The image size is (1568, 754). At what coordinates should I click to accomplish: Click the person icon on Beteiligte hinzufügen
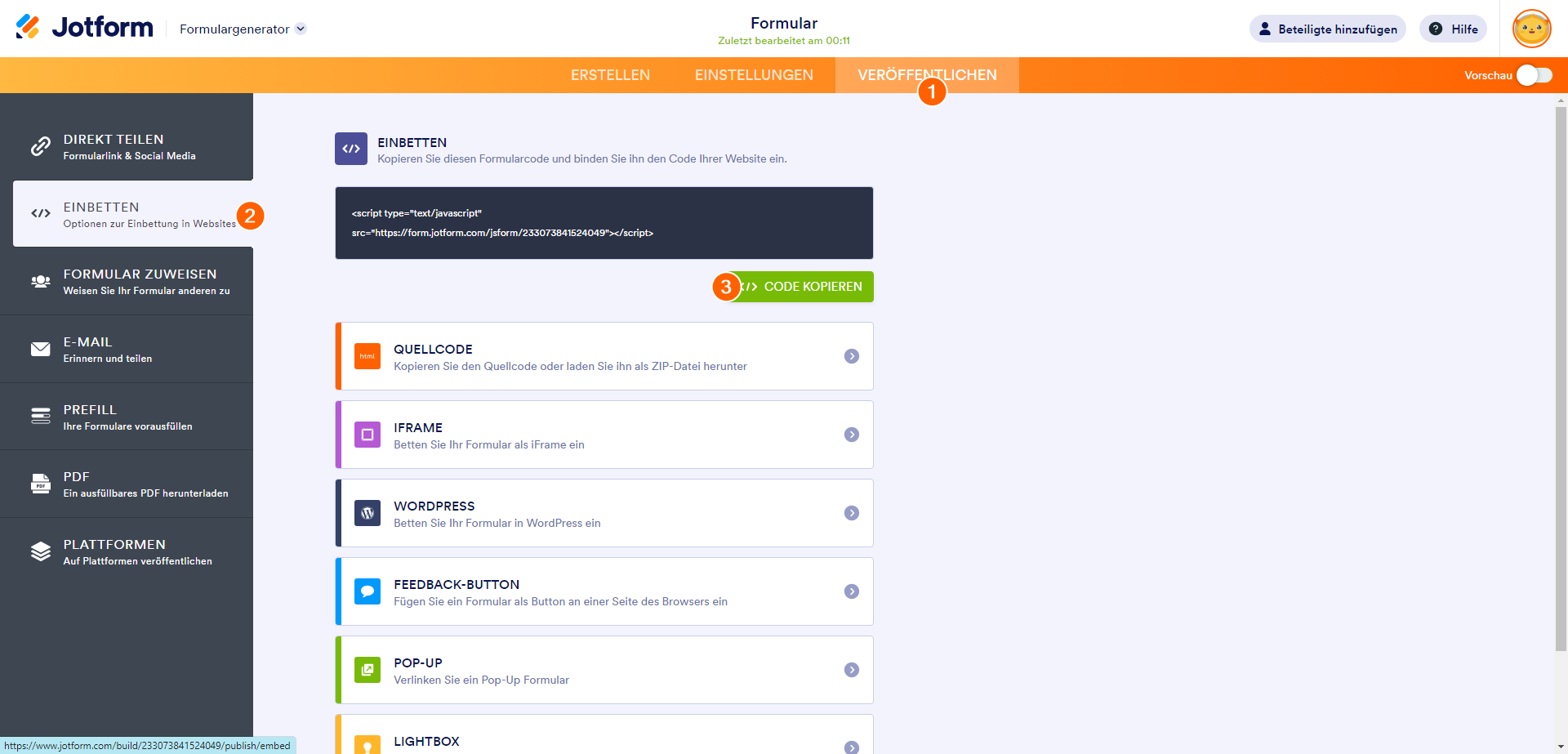pos(1265,29)
